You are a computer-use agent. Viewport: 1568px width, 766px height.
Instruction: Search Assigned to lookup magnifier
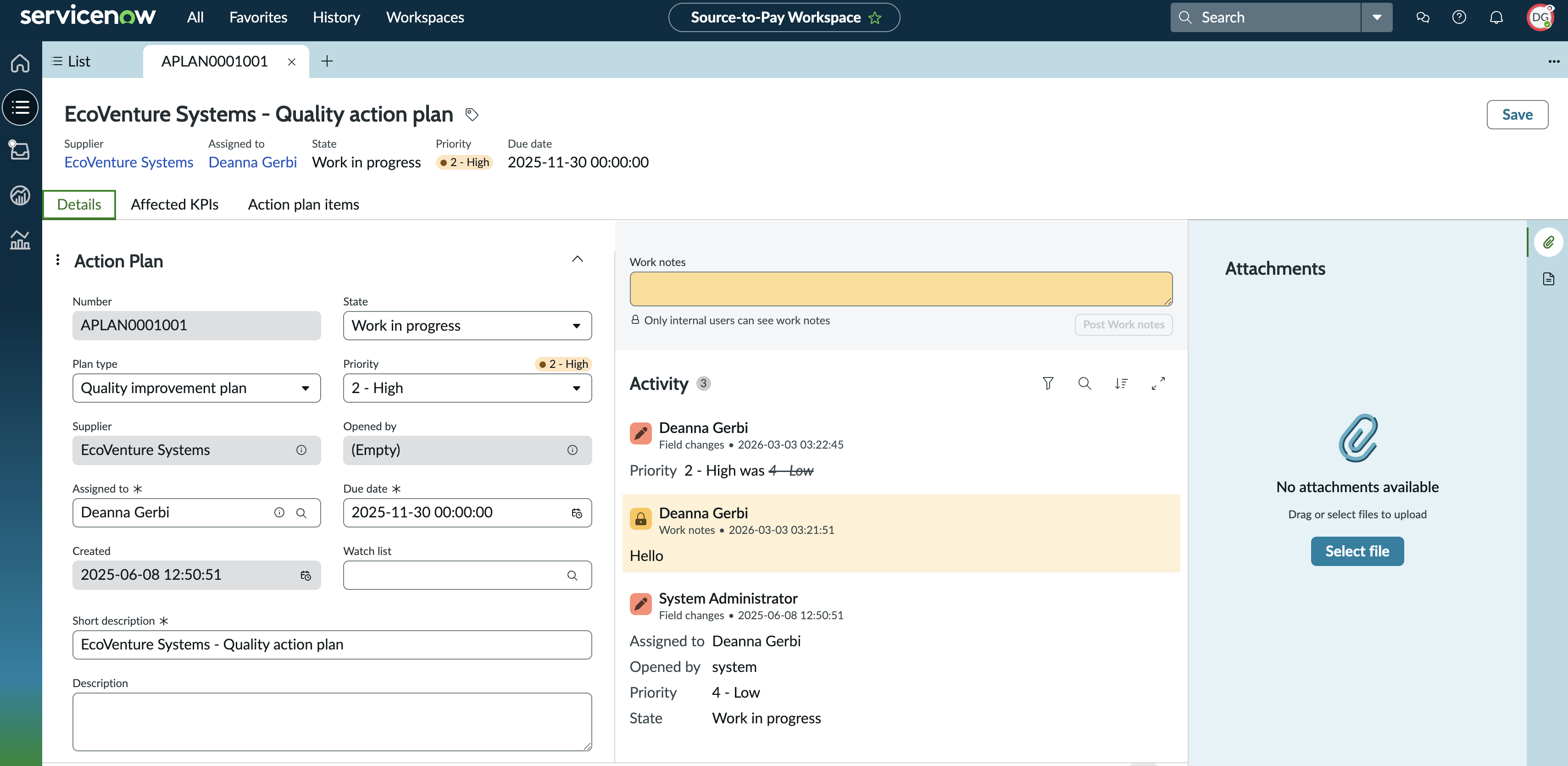pyautogui.click(x=301, y=513)
